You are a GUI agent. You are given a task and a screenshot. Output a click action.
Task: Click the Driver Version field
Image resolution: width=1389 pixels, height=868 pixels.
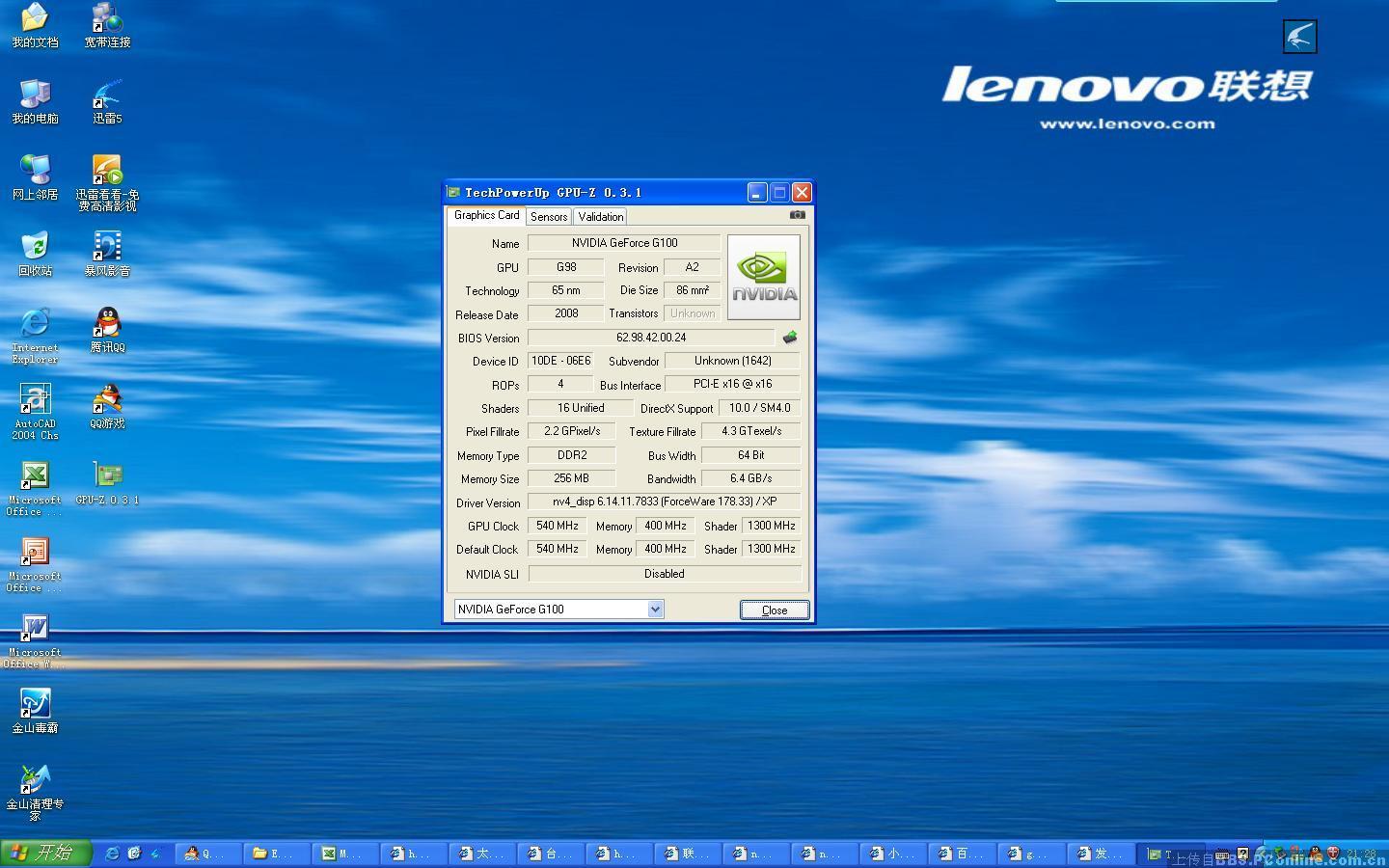pyautogui.click(x=665, y=502)
